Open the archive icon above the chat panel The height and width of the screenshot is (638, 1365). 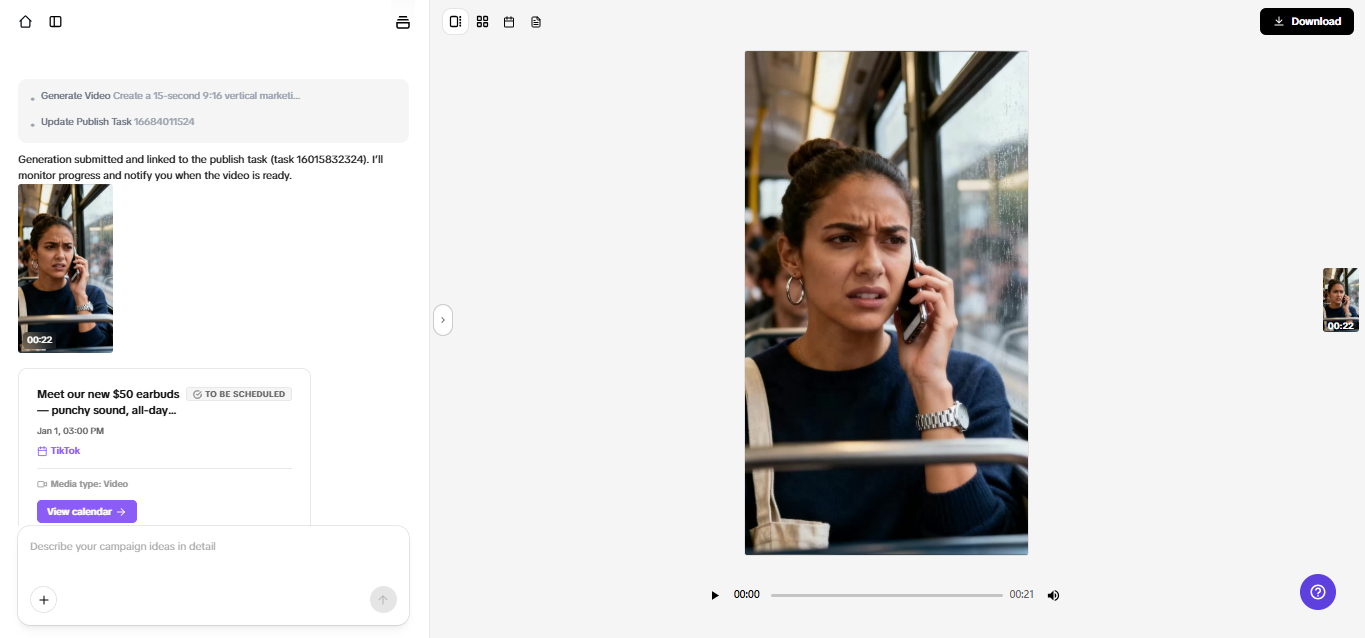tap(402, 21)
